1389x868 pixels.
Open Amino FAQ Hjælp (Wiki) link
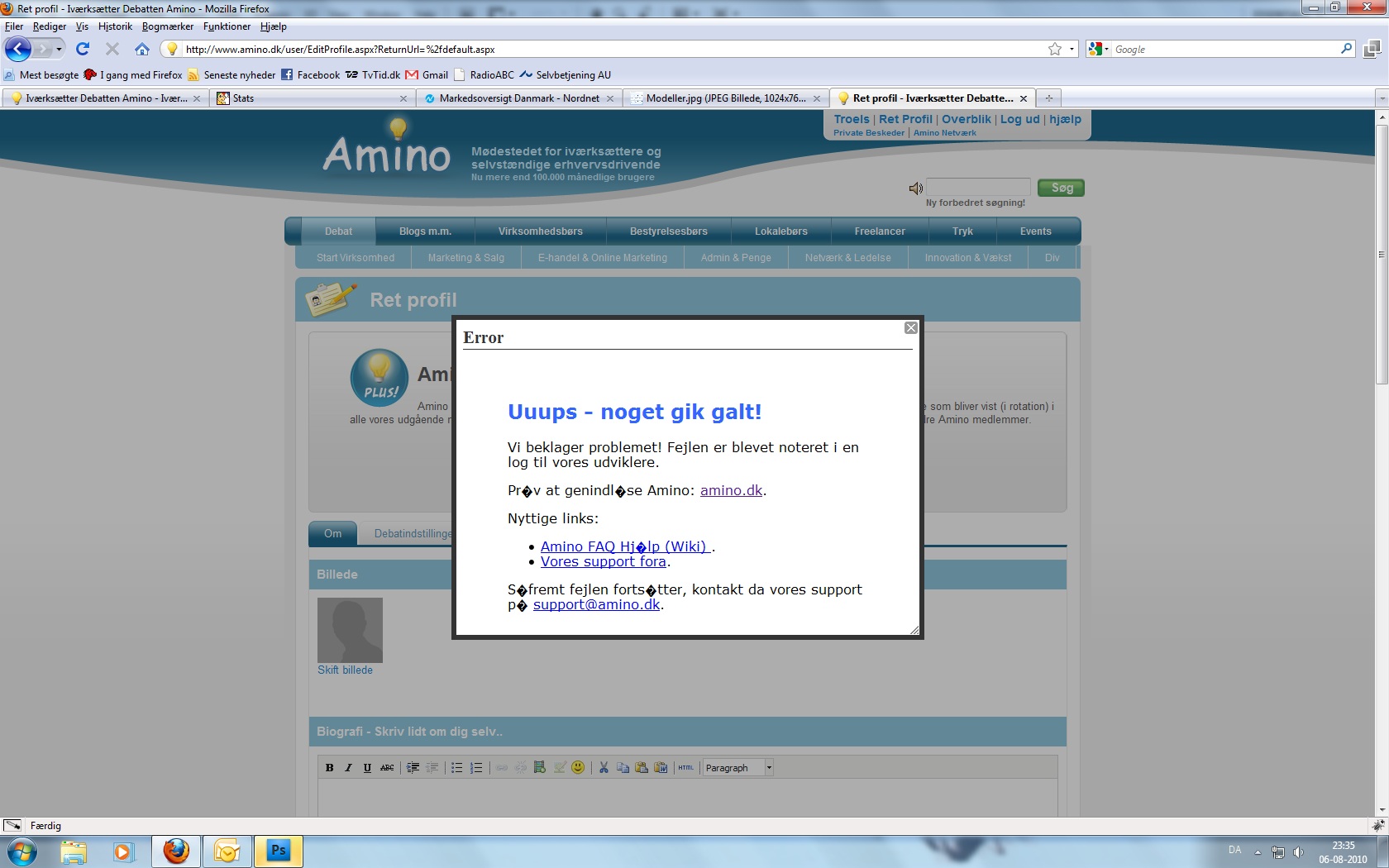coord(626,546)
